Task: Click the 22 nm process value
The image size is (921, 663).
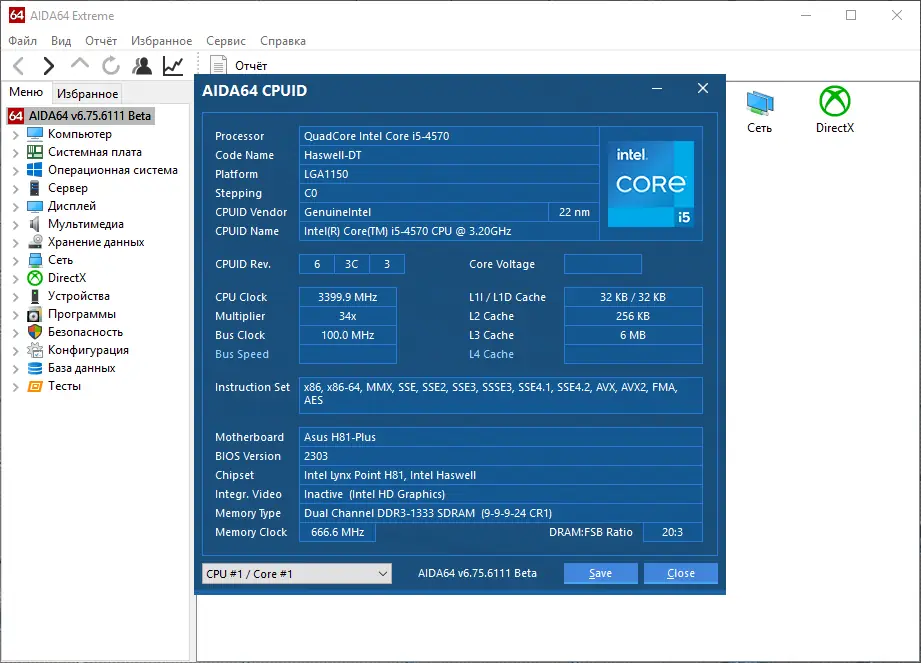Action: [x=574, y=212]
